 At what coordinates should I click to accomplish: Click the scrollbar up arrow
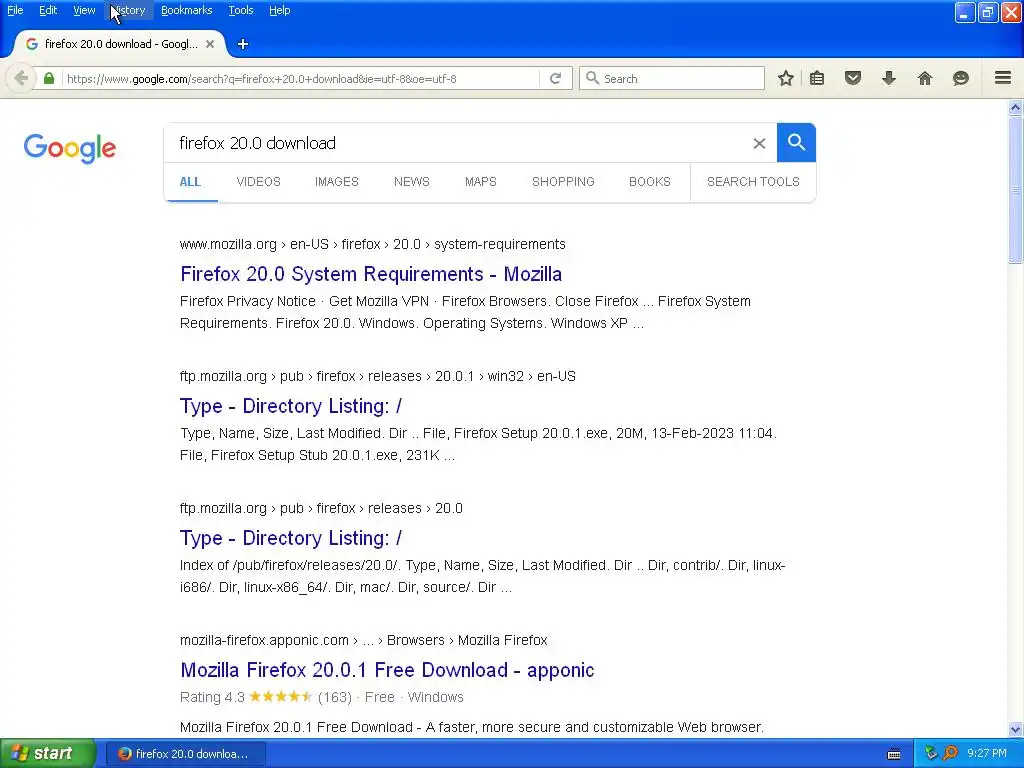1016,107
